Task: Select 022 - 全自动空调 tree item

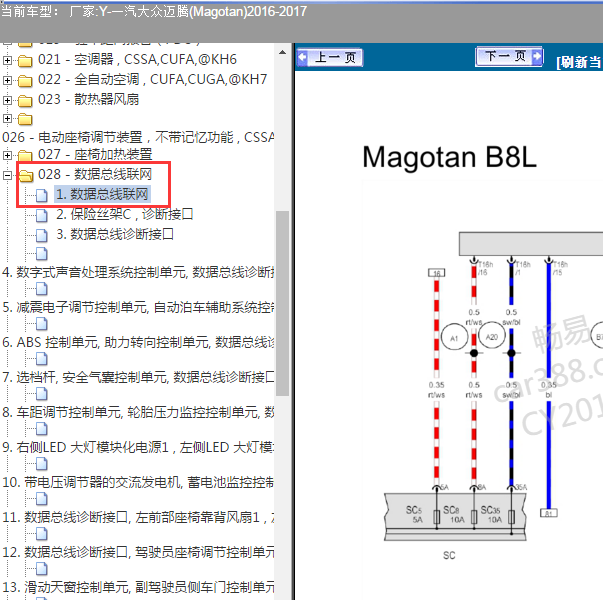Action: (x=152, y=80)
